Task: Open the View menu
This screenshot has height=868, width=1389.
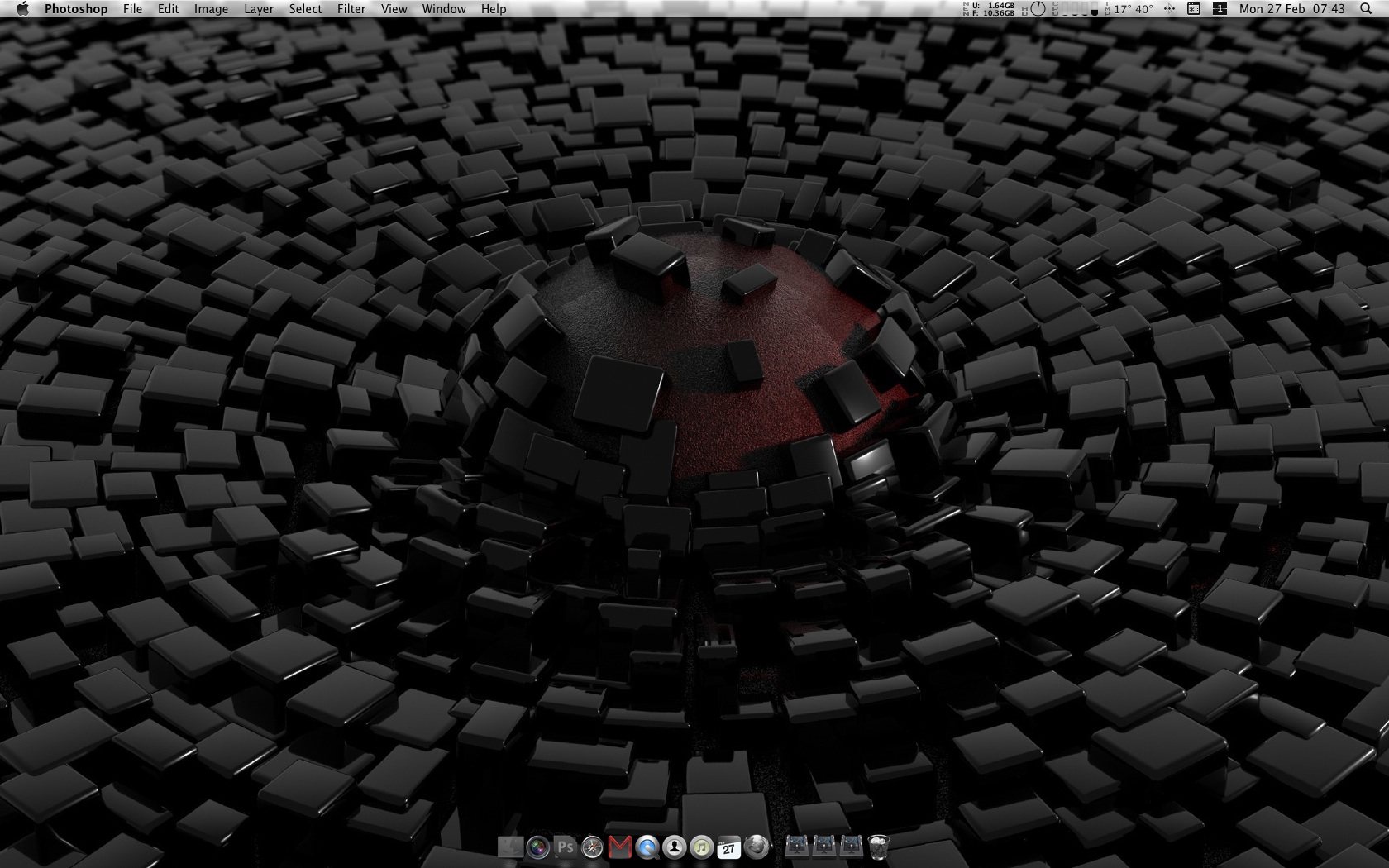Action: click(394, 9)
